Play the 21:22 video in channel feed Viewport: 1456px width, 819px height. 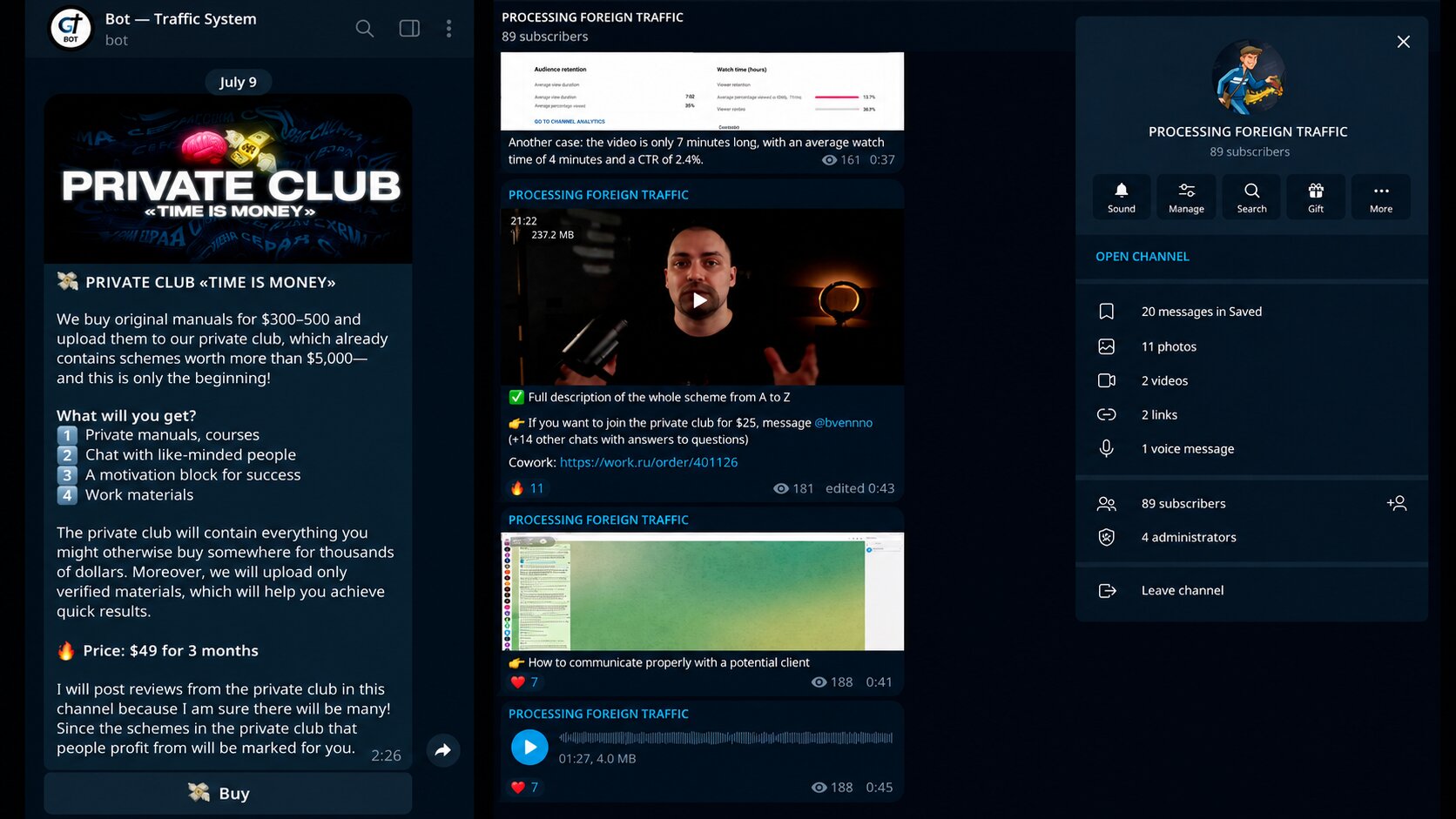[700, 301]
